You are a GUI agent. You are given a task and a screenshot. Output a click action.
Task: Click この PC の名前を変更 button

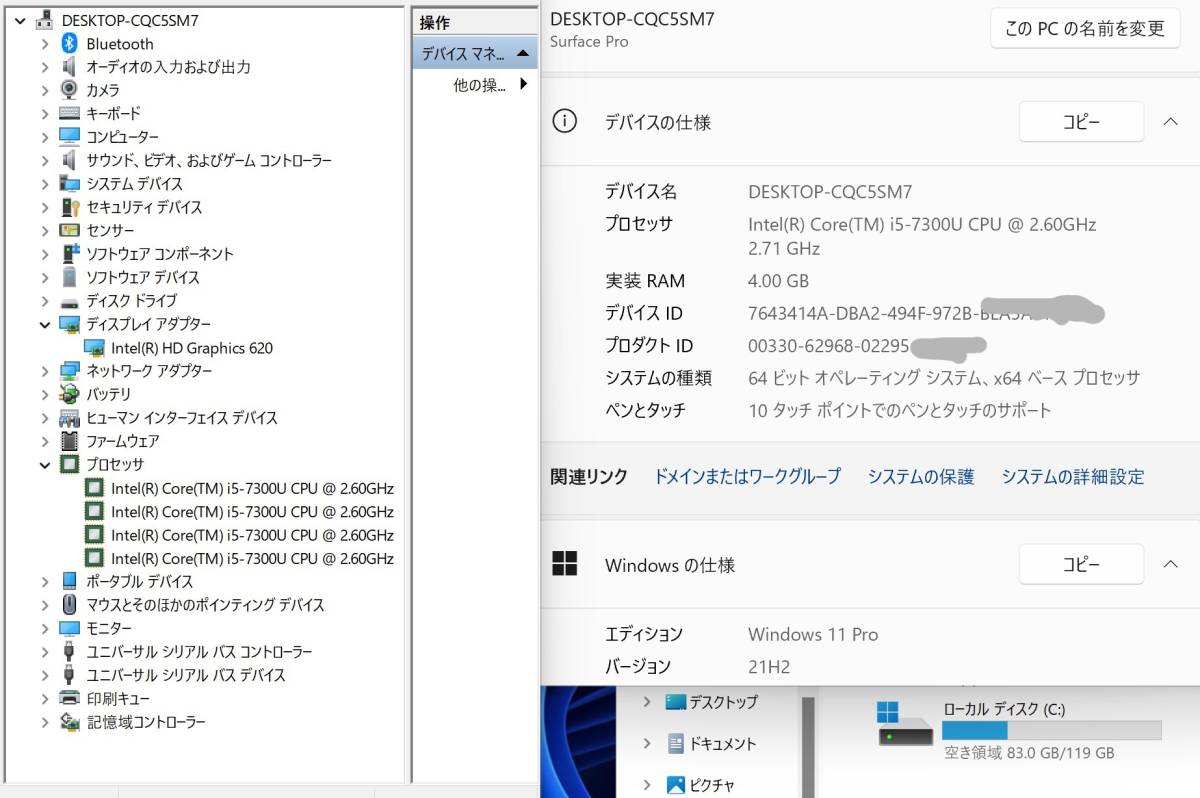tap(1084, 29)
